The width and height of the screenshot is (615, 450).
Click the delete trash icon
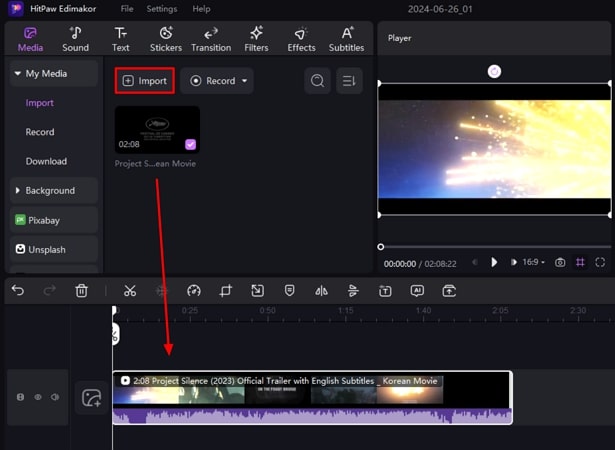point(82,291)
